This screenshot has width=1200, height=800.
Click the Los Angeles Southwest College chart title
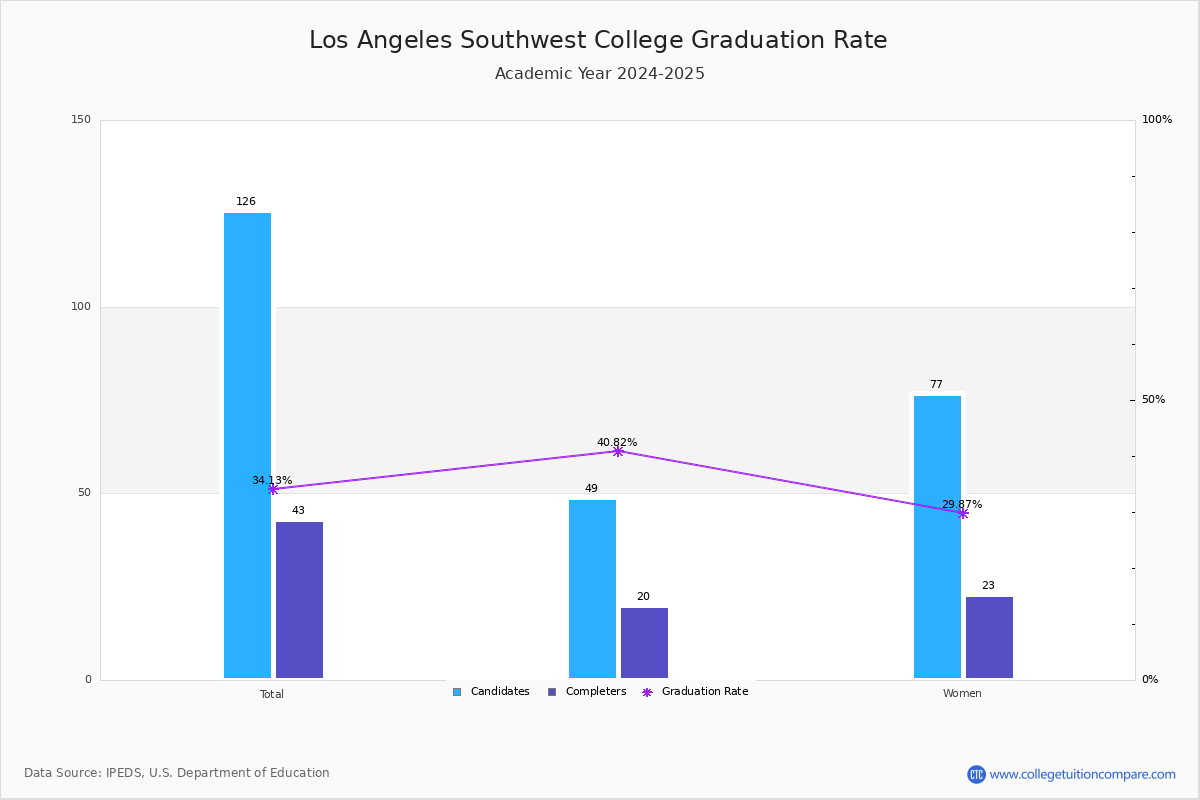pyautogui.click(x=598, y=41)
